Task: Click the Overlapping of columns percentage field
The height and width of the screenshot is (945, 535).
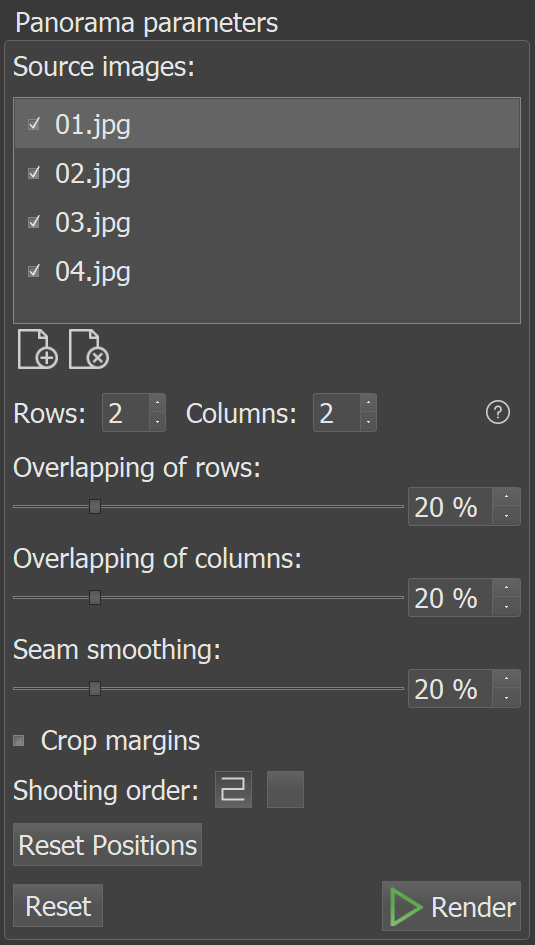Action: (x=451, y=598)
